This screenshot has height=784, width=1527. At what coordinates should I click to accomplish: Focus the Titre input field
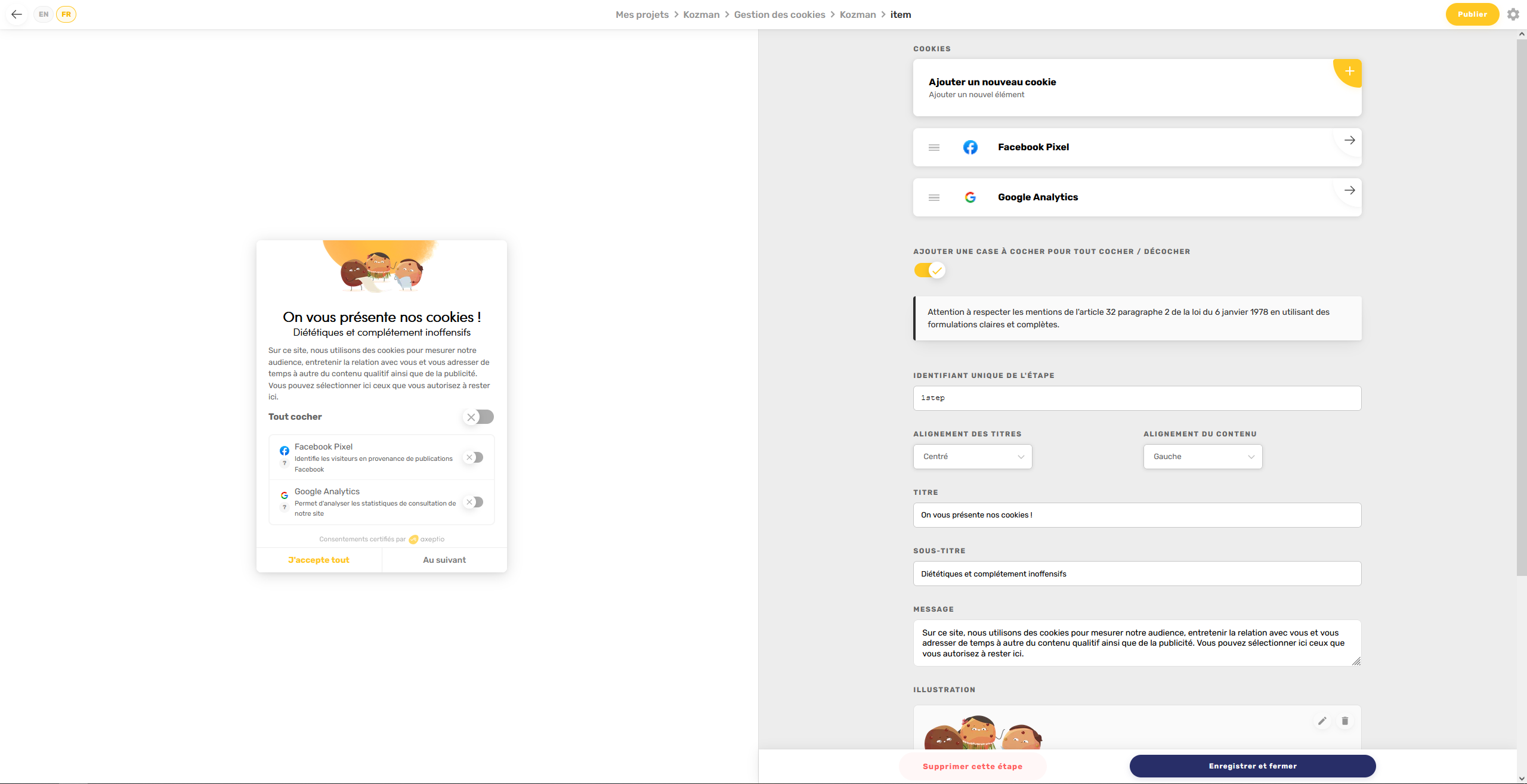click(1137, 515)
